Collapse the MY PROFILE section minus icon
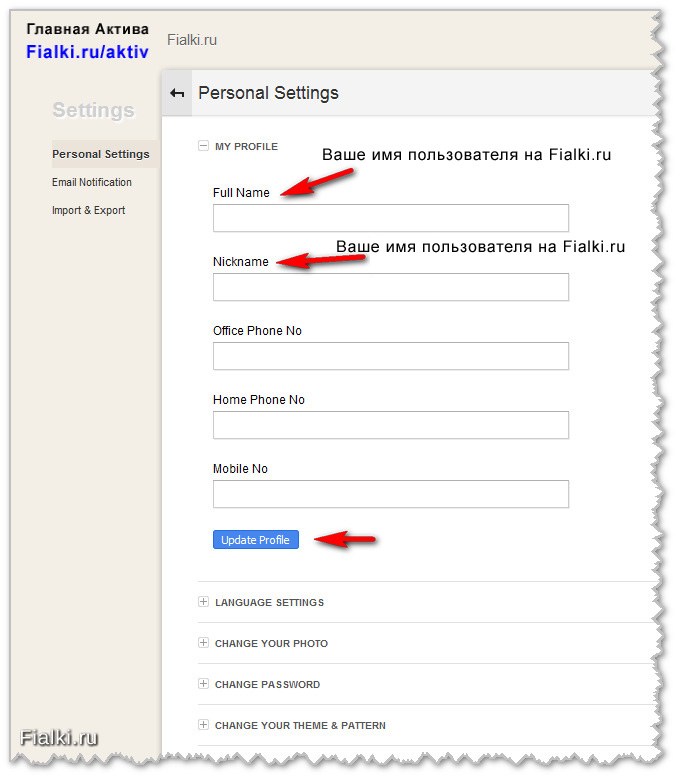Viewport: 680px width, 781px height. (203, 146)
